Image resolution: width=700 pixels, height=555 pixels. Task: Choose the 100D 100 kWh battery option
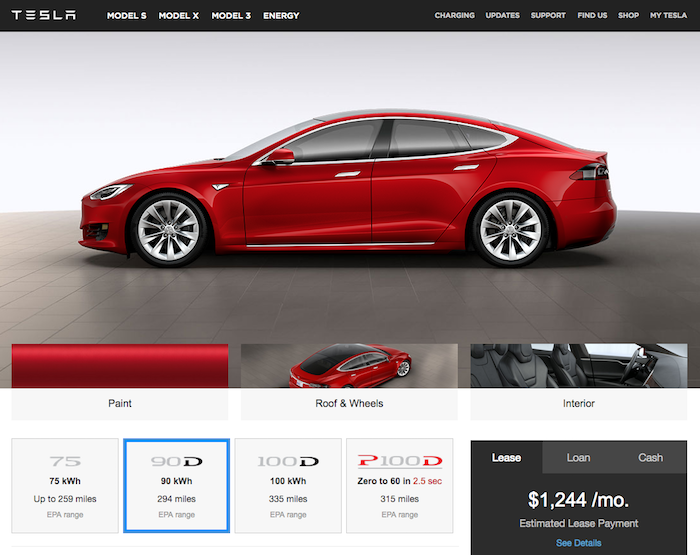[x=288, y=485]
